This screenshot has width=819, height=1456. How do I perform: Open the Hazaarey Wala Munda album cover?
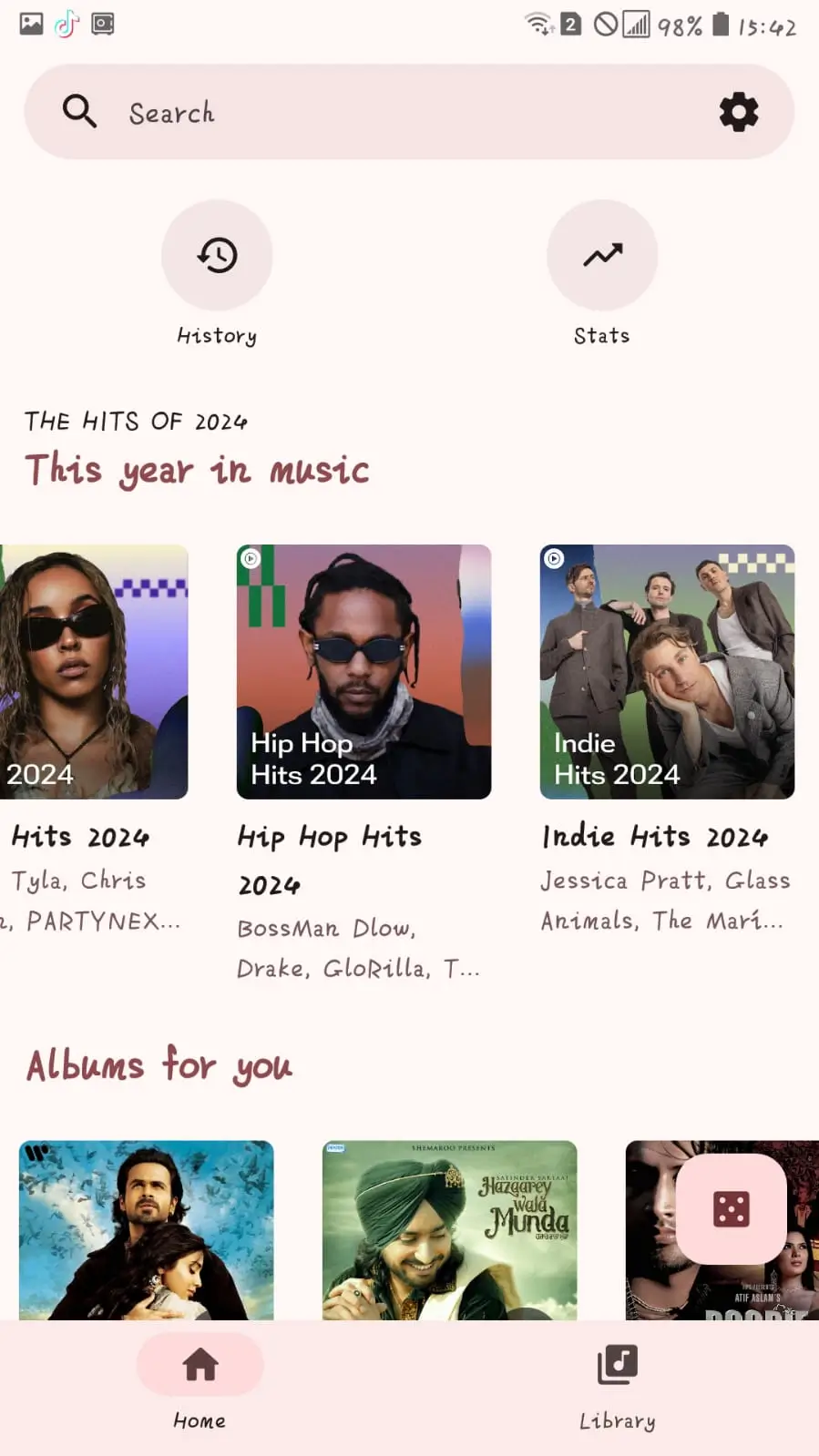(x=450, y=1230)
